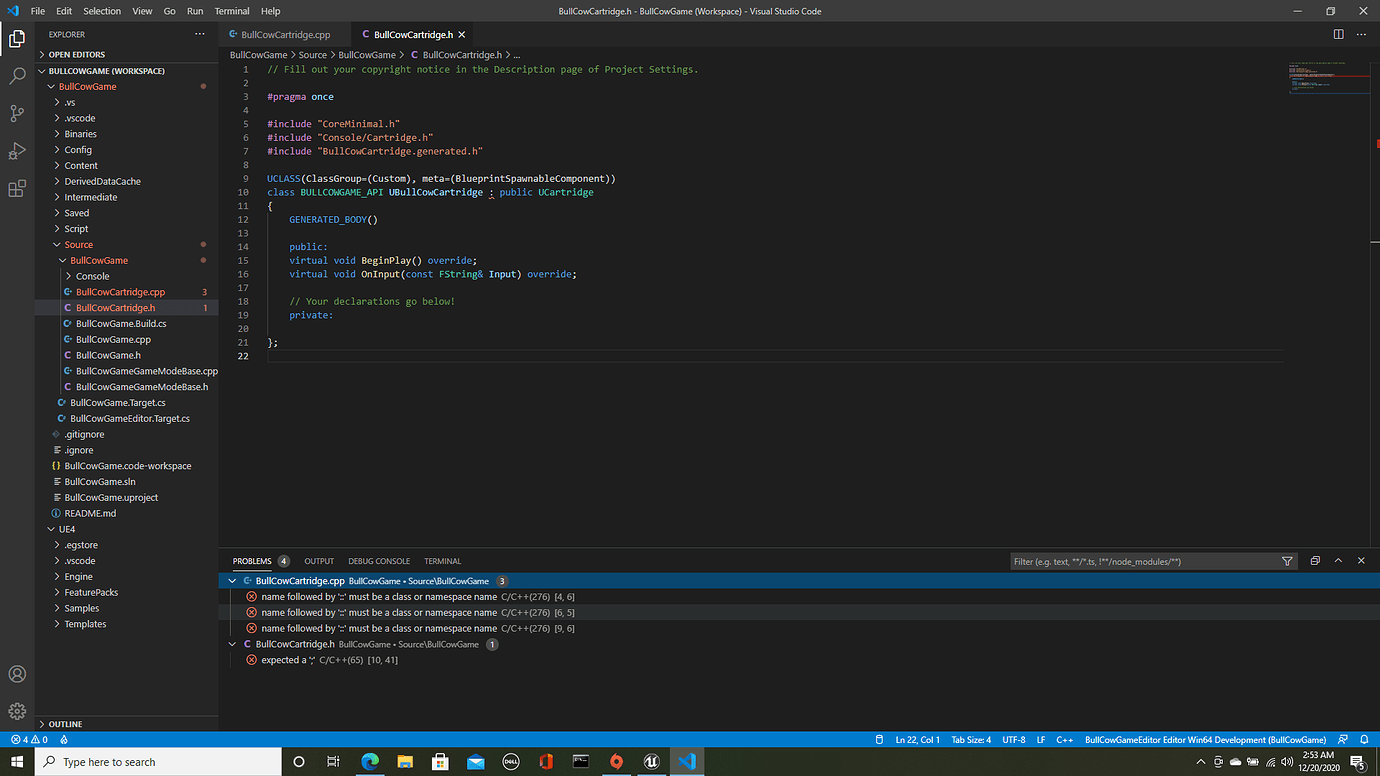Open the Run and Debug view

(x=16, y=151)
